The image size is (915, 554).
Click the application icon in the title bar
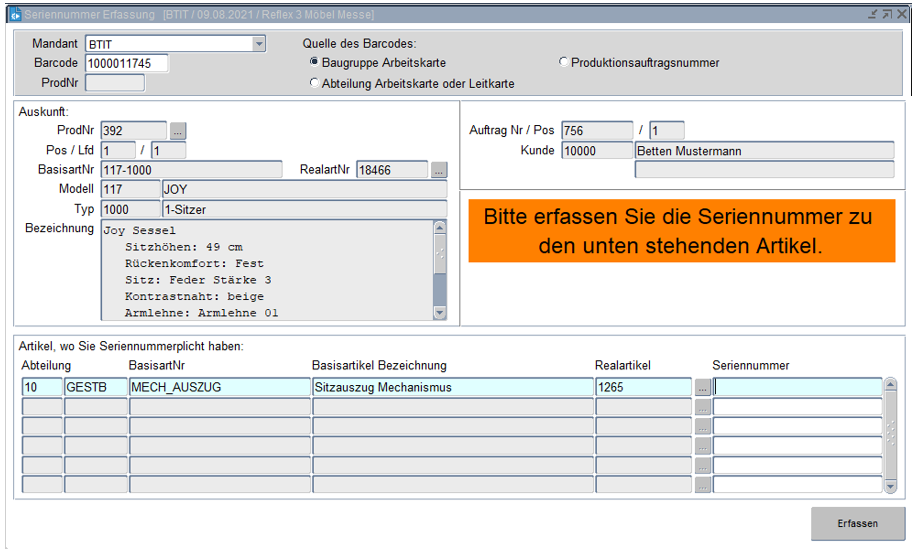[x=14, y=14]
